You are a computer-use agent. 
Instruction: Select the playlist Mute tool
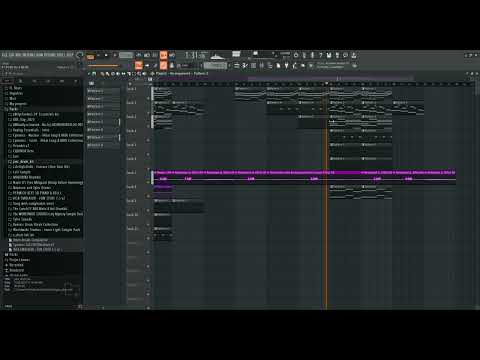click(x=118, y=74)
